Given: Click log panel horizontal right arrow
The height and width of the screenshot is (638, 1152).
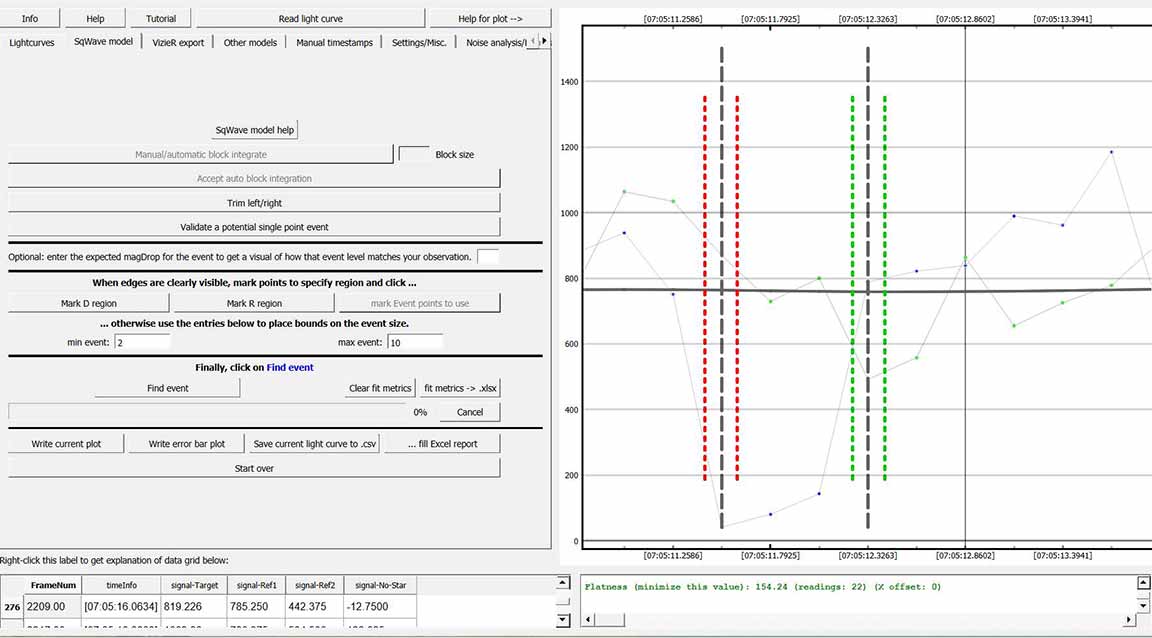Looking at the screenshot, I should pyautogui.click(x=1129, y=621).
